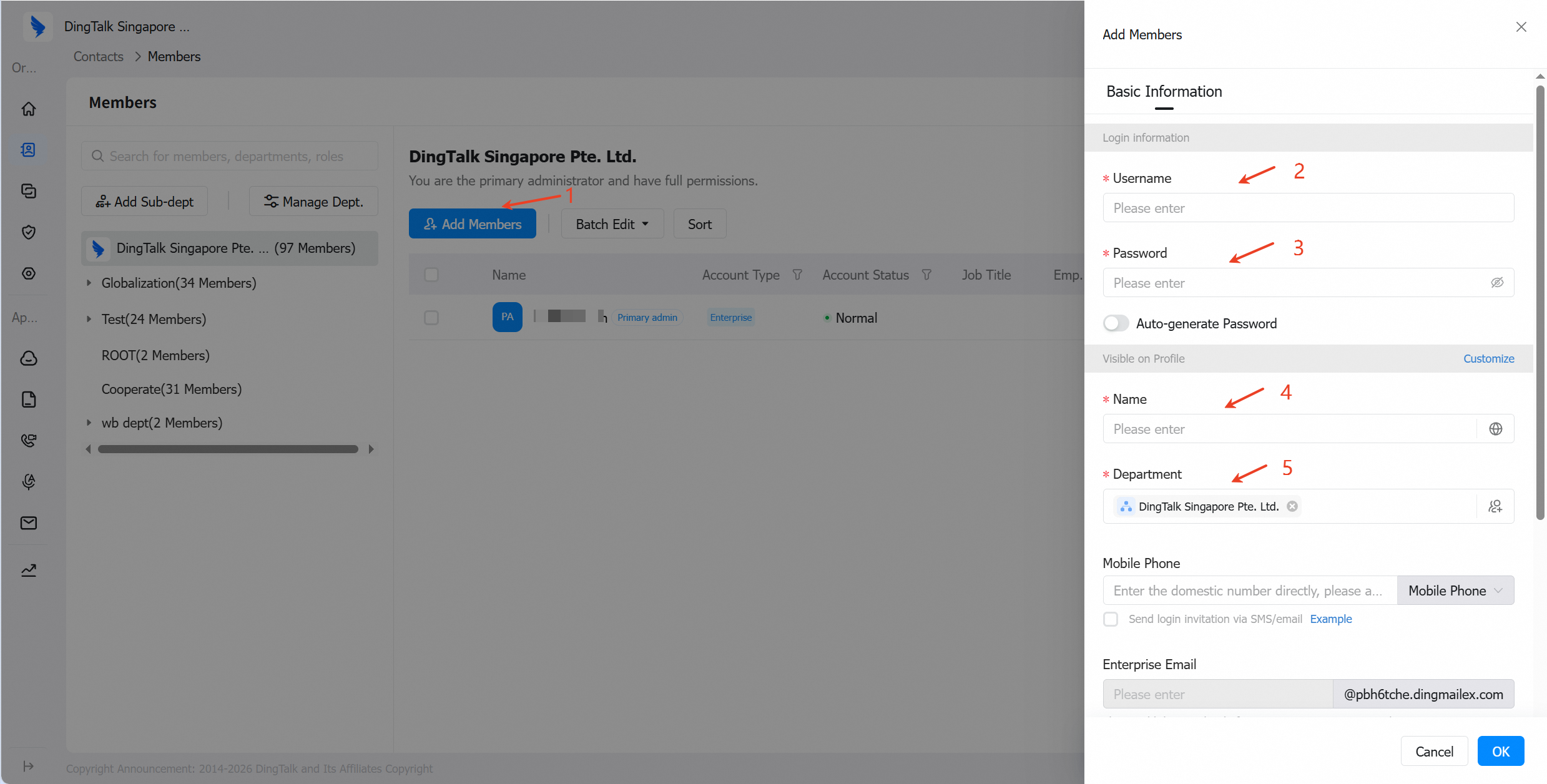
Task: Close the Add Members panel
Action: [x=1521, y=27]
